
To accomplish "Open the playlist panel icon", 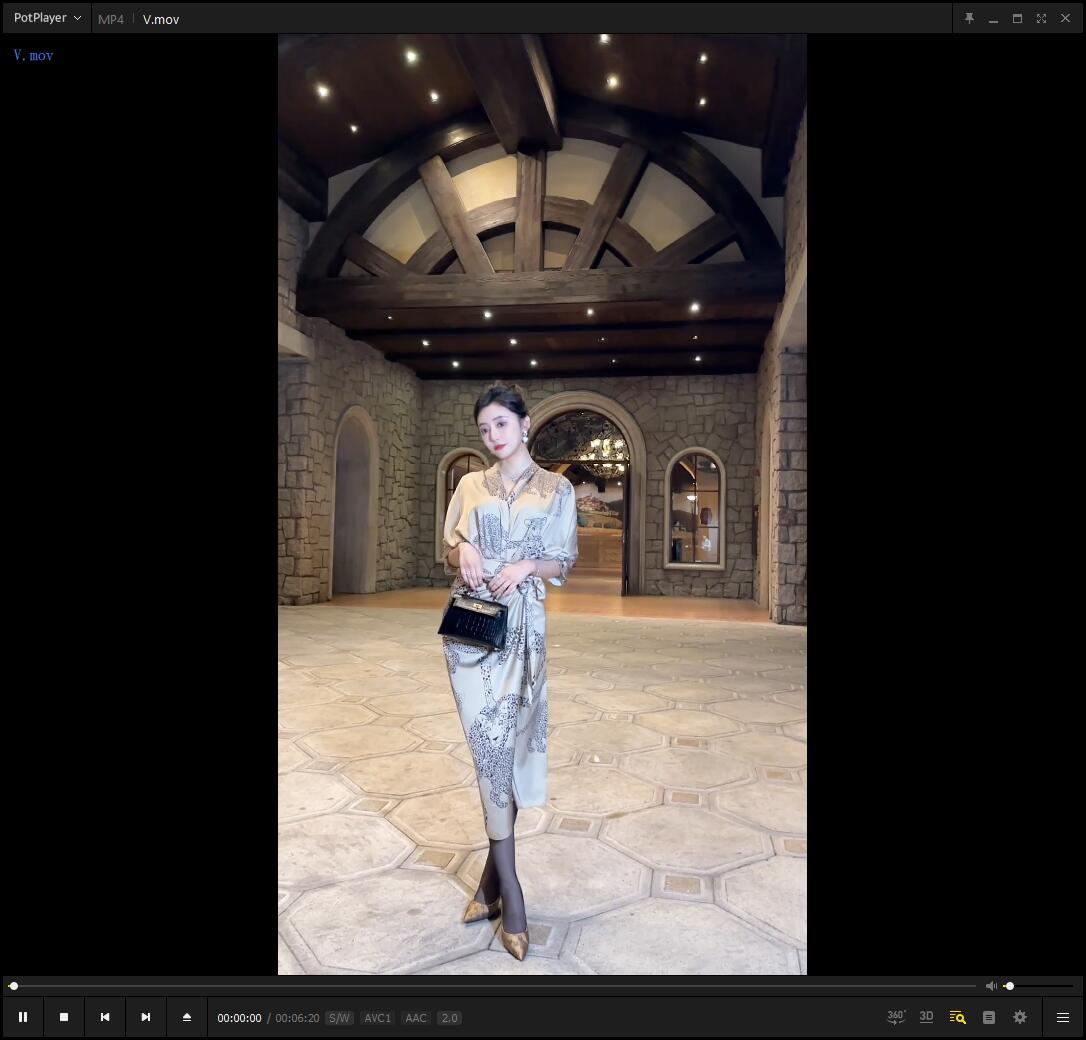I will [989, 1017].
